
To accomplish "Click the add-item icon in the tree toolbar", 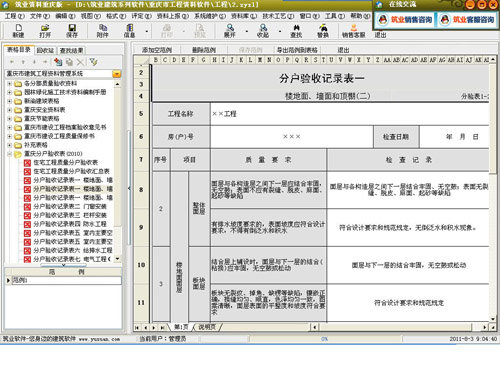I will [58, 62].
